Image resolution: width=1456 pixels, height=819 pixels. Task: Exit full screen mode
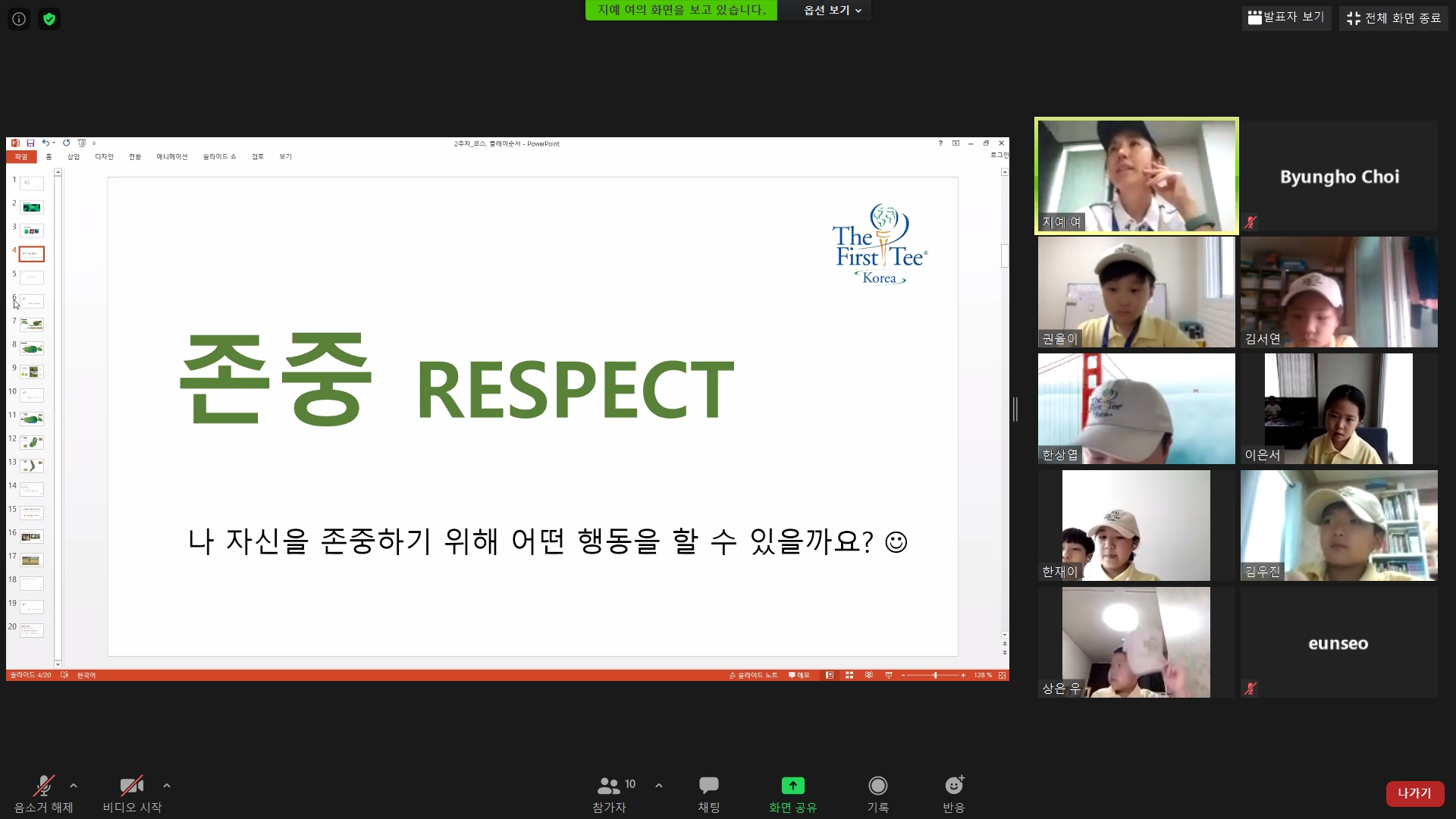pos(1393,18)
